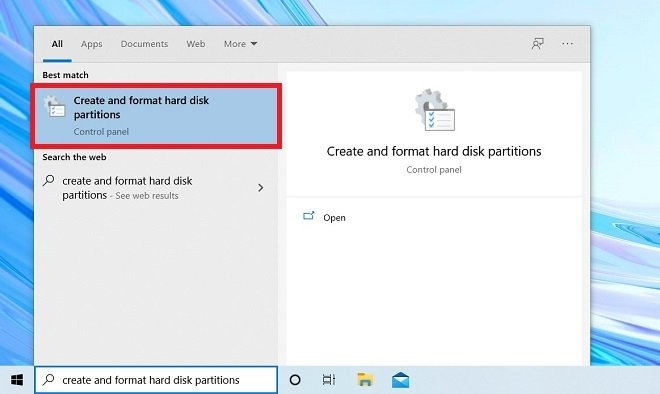Click Open to launch Disk Management

tap(334, 218)
